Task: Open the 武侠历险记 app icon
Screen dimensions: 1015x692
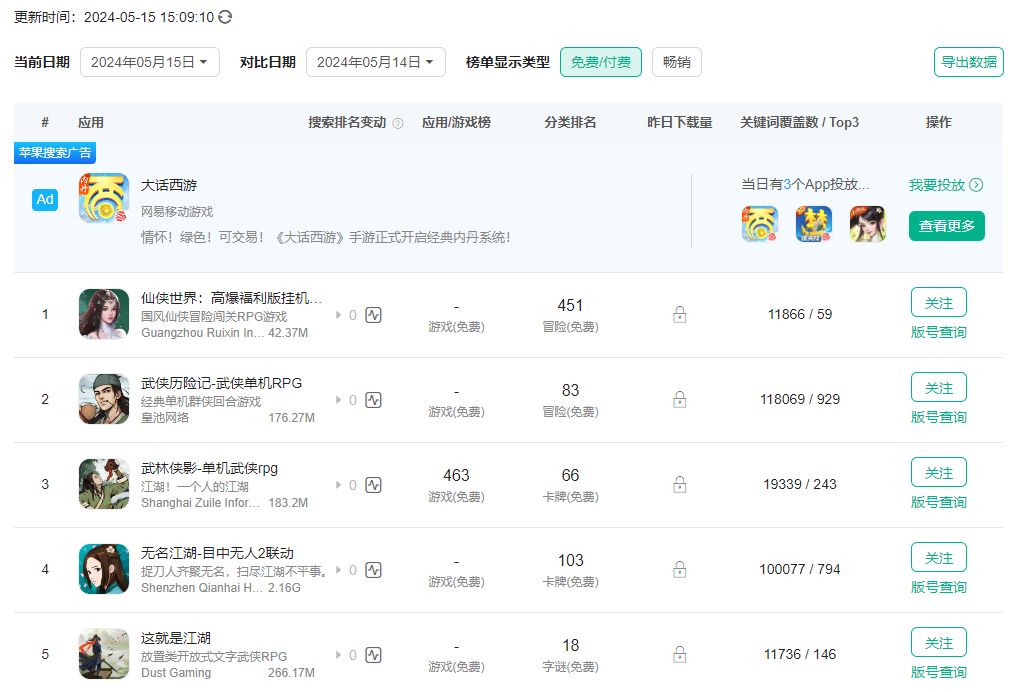Action: pyautogui.click(x=104, y=399)
